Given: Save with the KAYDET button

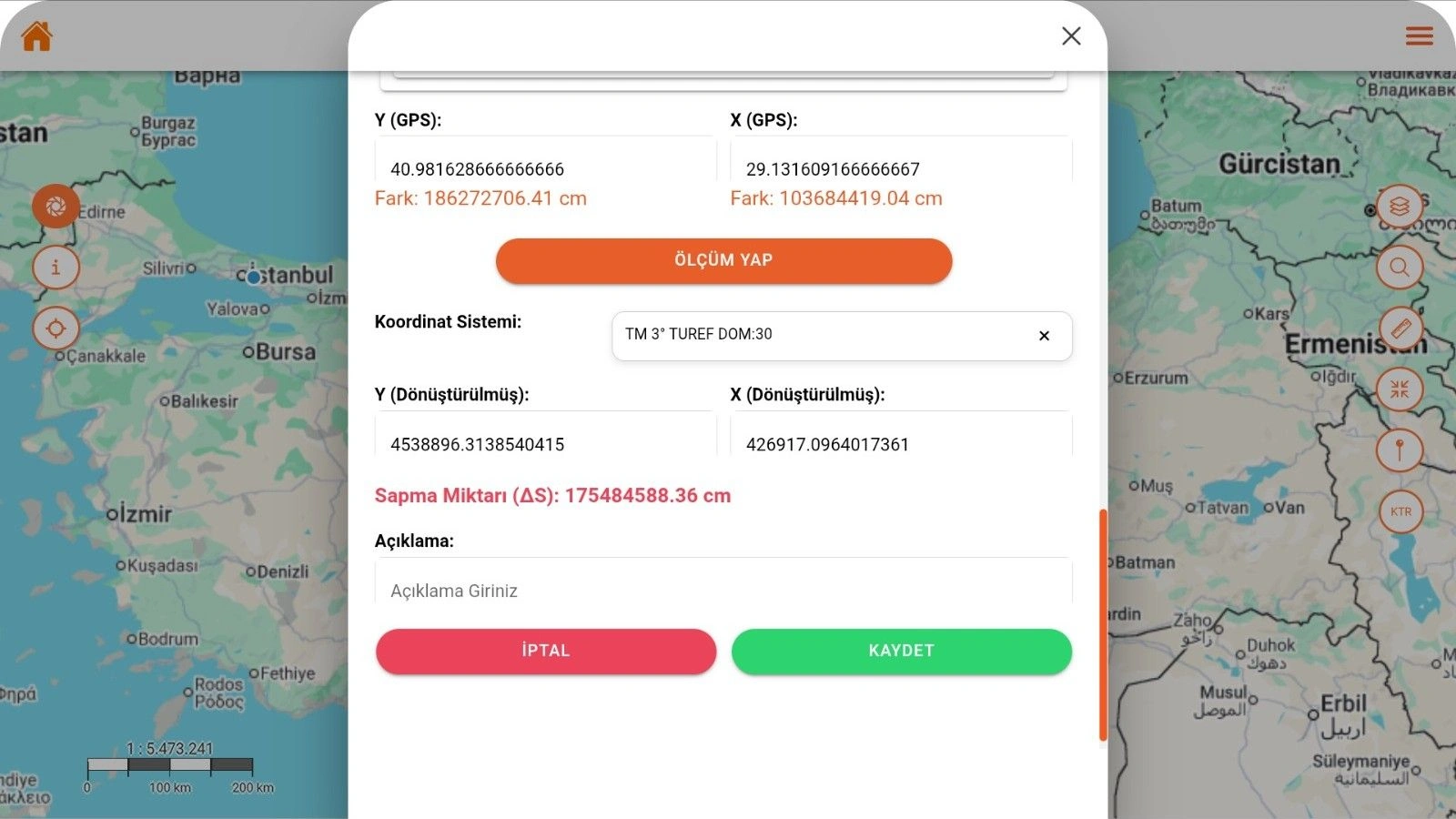Looking at the screenshot, I should (901, 651).
